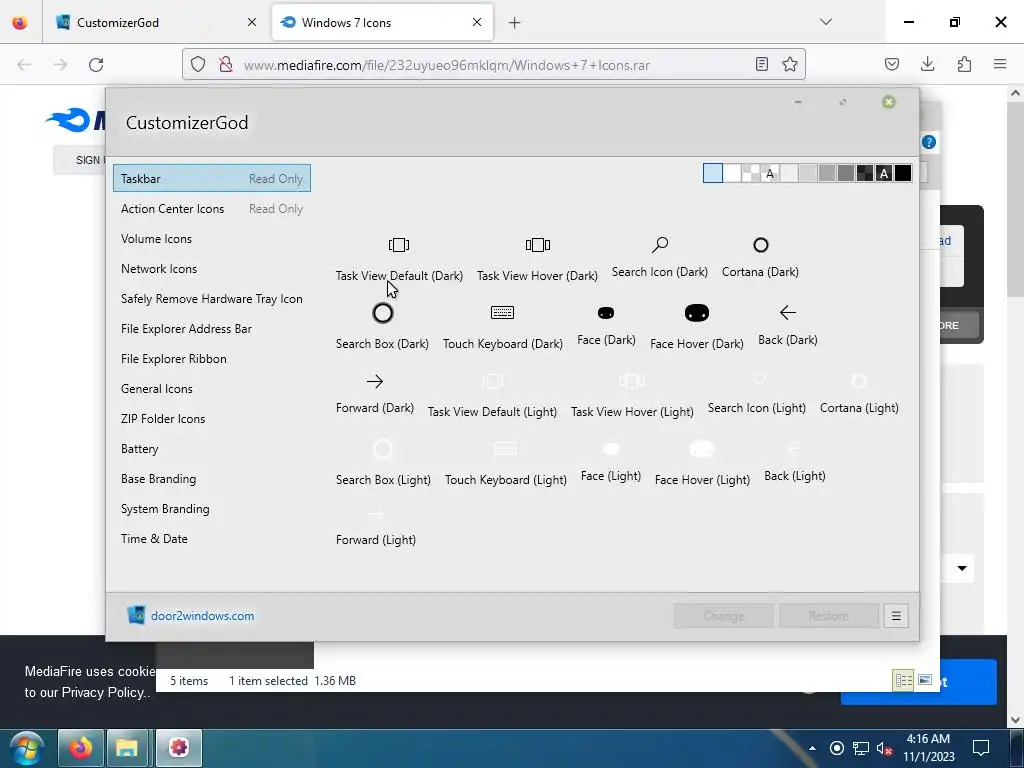Open CustomizerGod hamburger menu button
1024x768 pixels.
point(896,616)
